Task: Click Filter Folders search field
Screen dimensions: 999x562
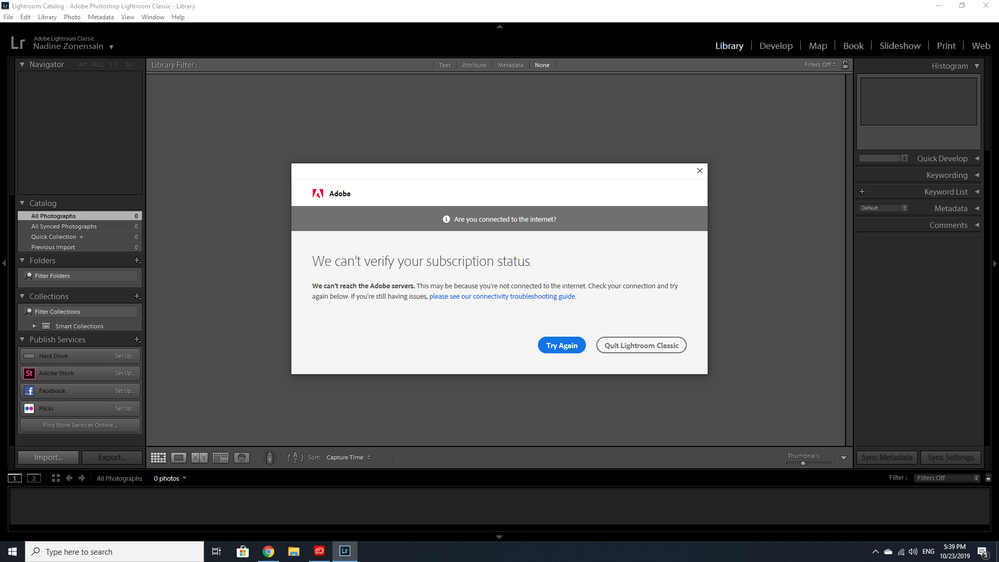Action: pyautogui.click(x=80, y=276)
